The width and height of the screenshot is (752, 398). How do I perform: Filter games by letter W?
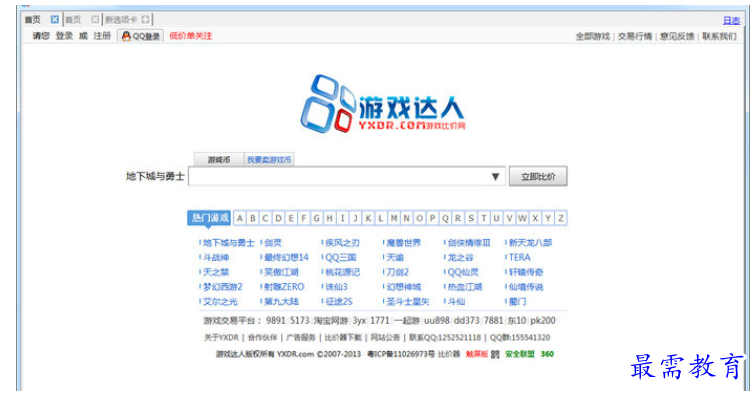click(522, 218)
